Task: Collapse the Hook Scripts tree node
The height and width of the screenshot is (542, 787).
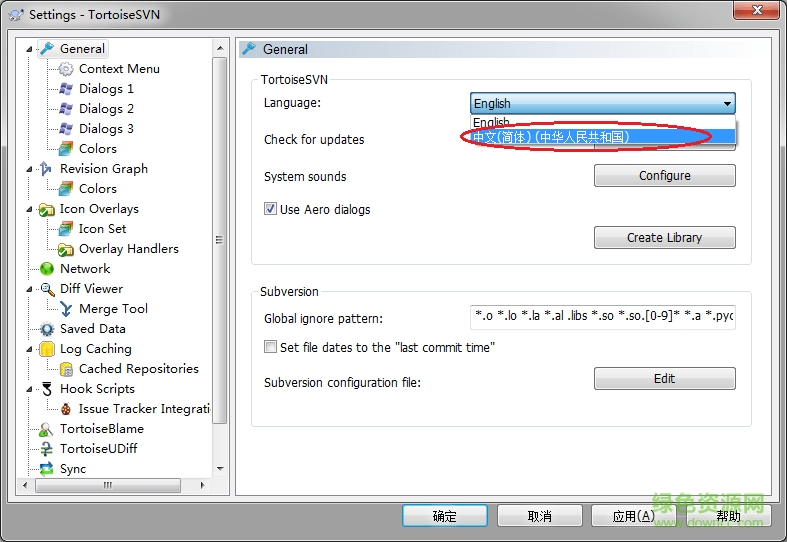Action: click(30, 389)
